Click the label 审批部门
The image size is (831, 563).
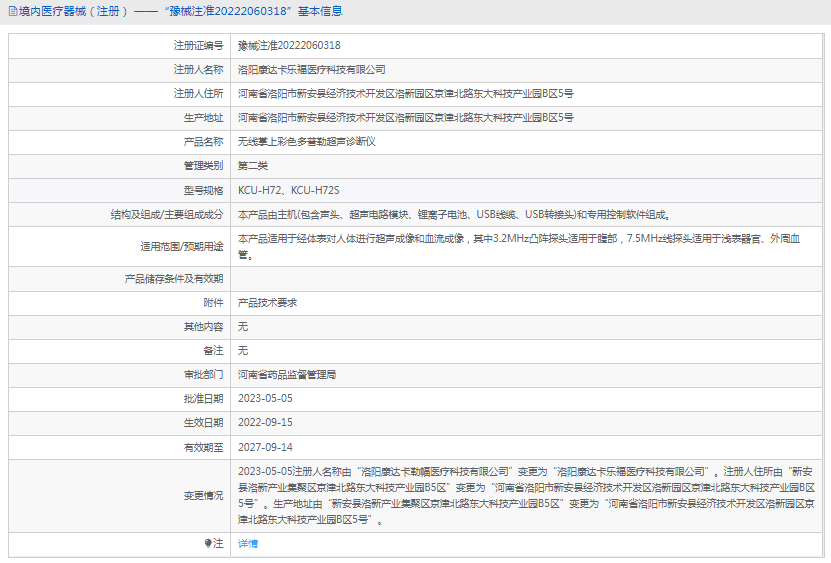(x=204, y=375)
